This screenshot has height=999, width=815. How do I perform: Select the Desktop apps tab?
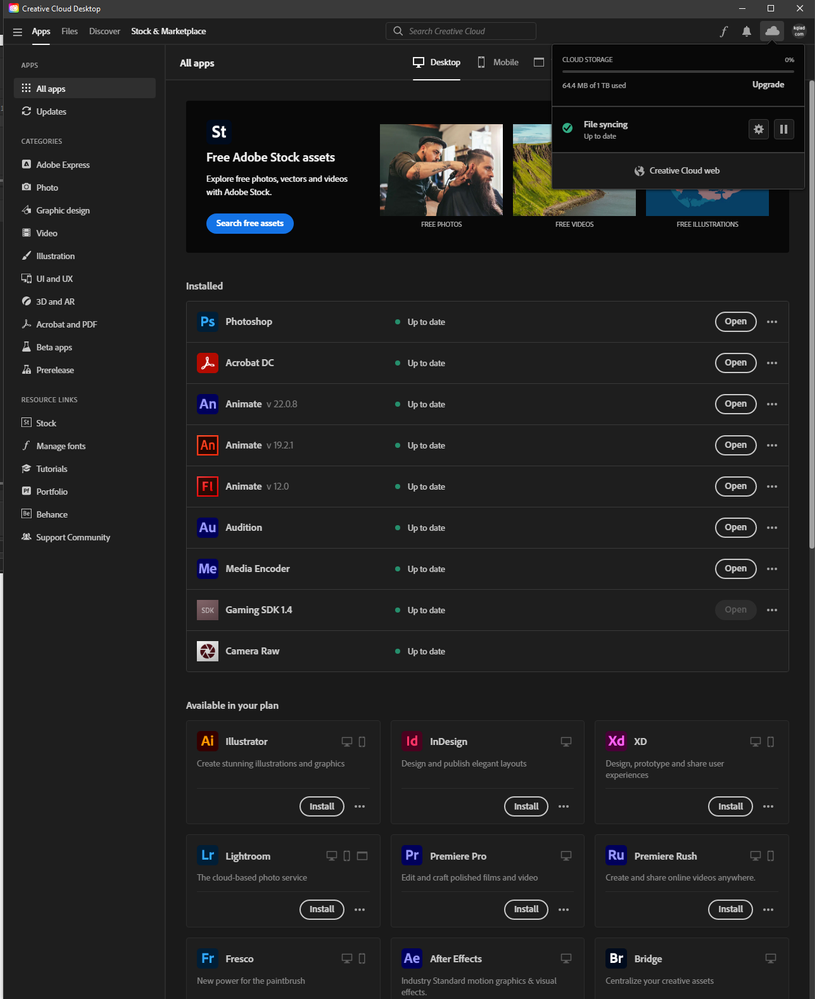point(436,62)
